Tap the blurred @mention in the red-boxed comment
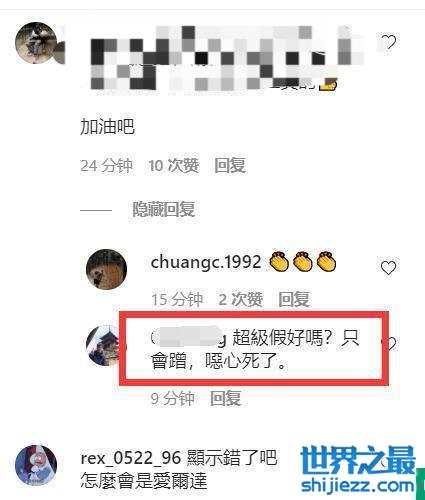 click(189, 337)
